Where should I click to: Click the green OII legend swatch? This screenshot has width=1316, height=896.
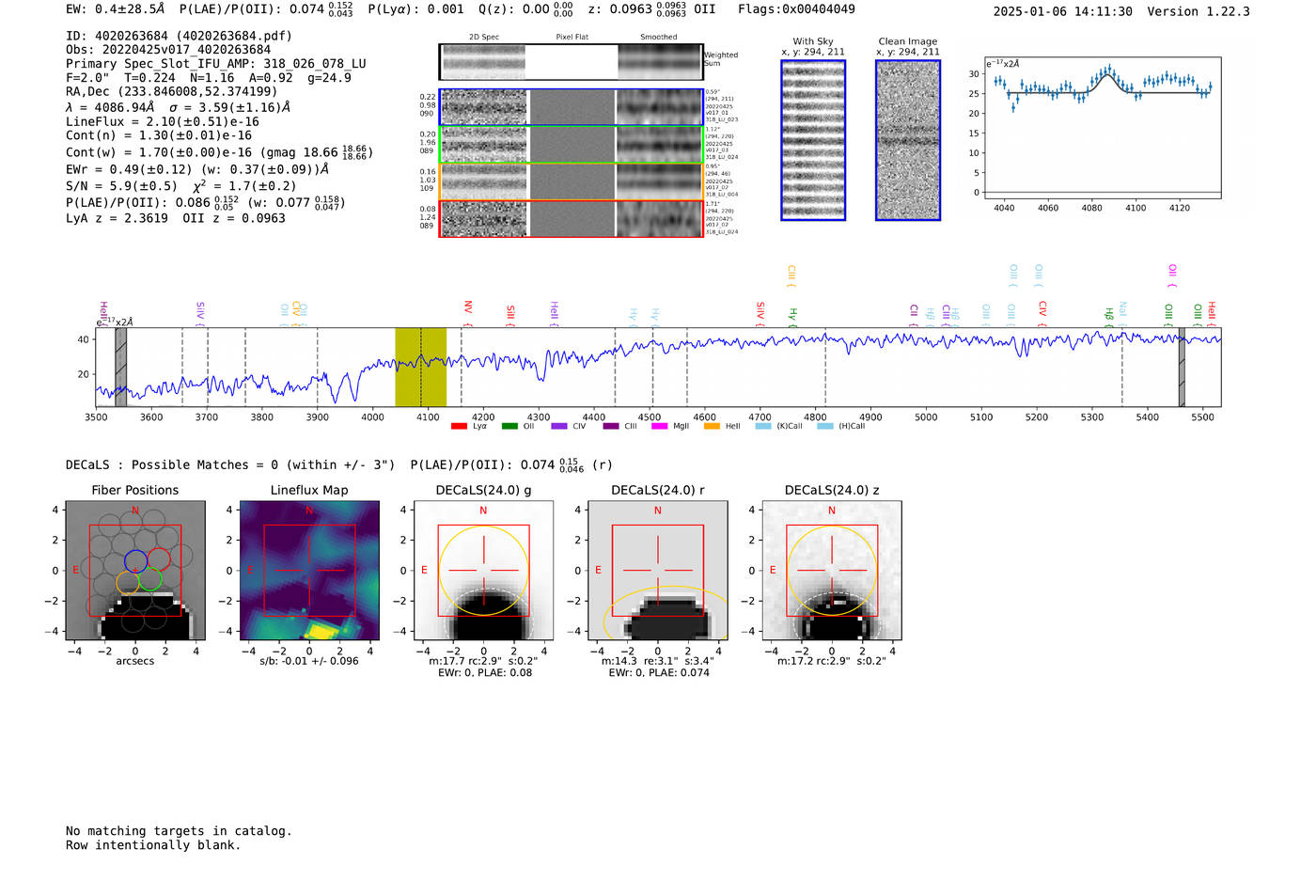[509, 427]
